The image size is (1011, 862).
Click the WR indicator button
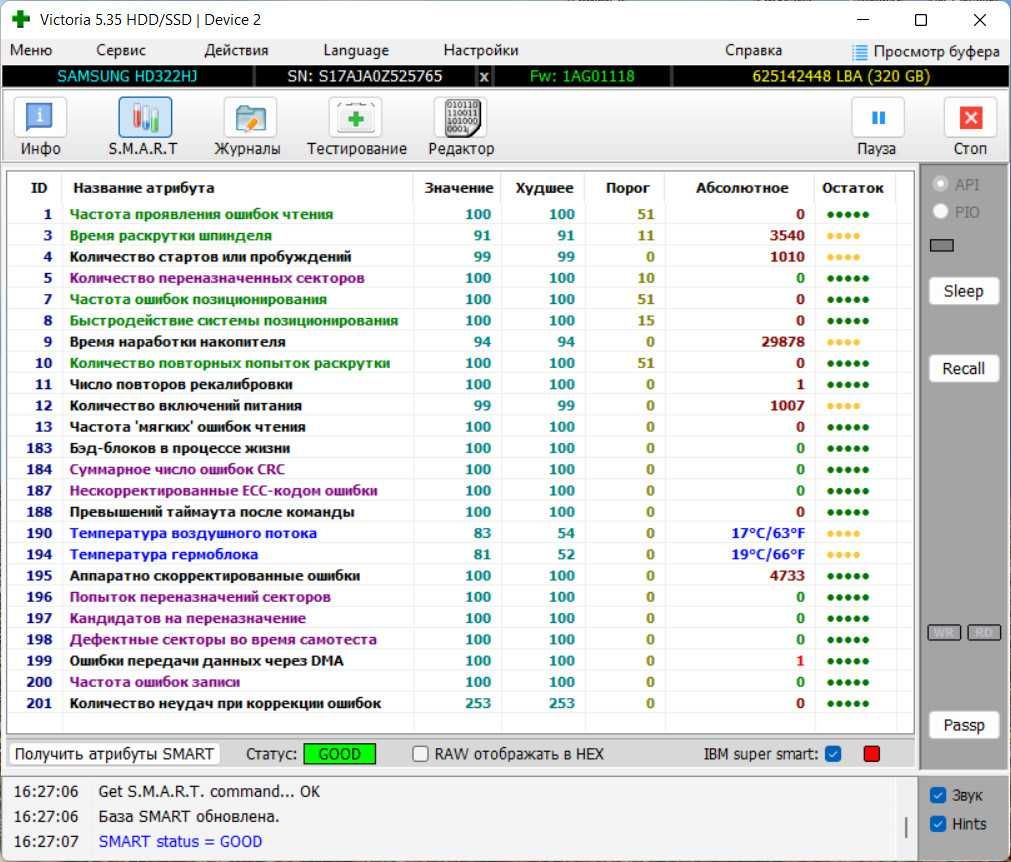tap(944, 632)
